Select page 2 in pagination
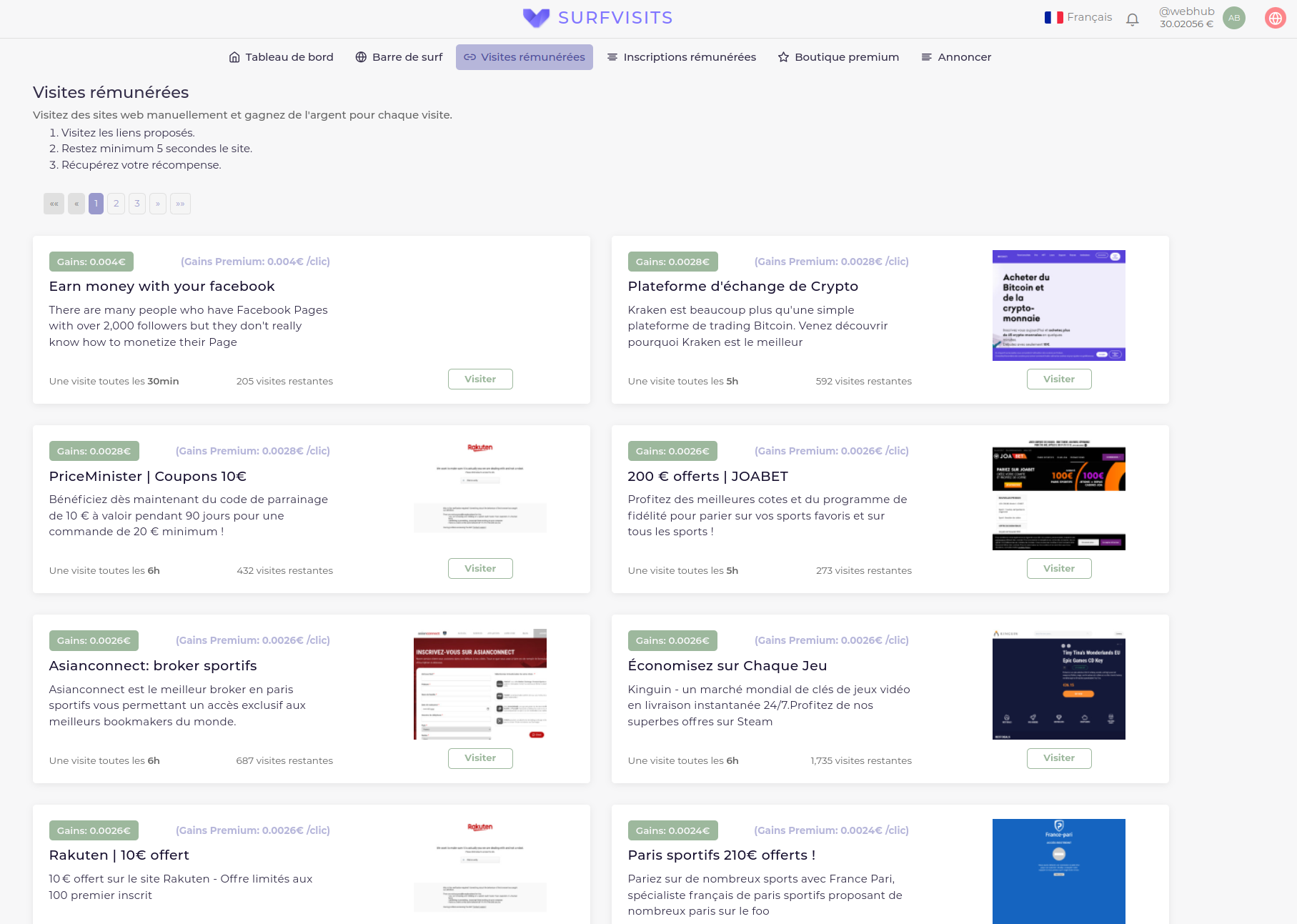 click(116, 204)
